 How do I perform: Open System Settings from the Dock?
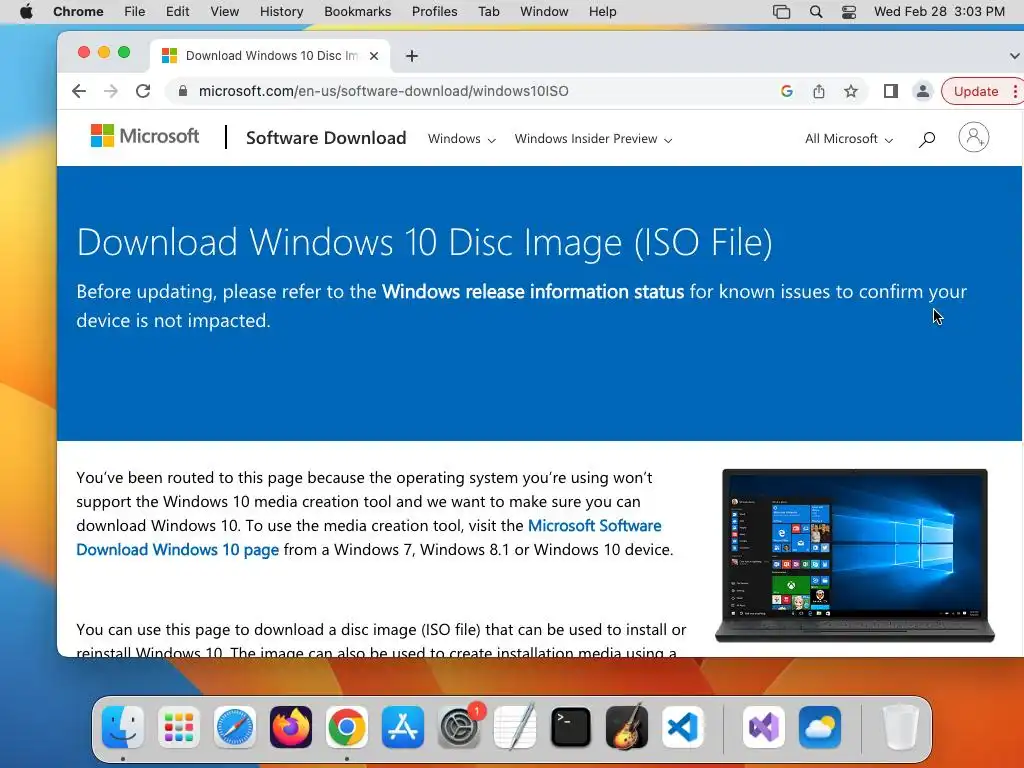point(459,727)
